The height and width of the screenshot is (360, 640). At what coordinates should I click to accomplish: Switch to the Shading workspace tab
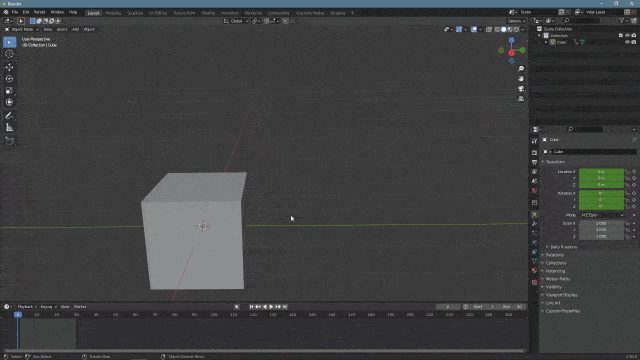click(208, 13)
